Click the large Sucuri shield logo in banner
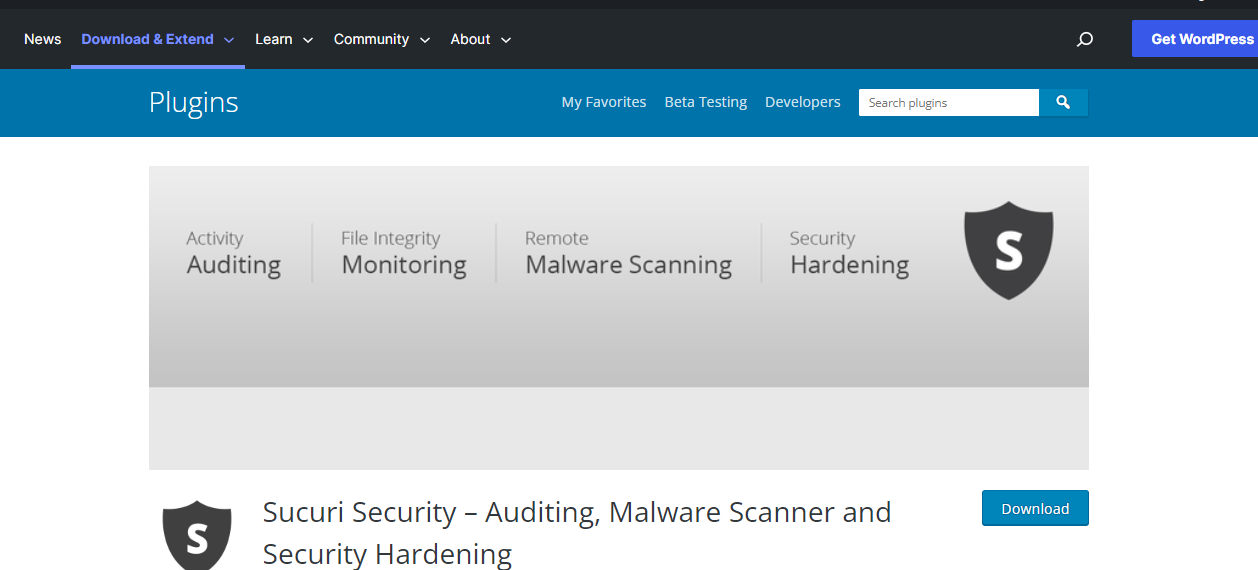This screenshot has height=570, width=1258. tap(1009, 251)
